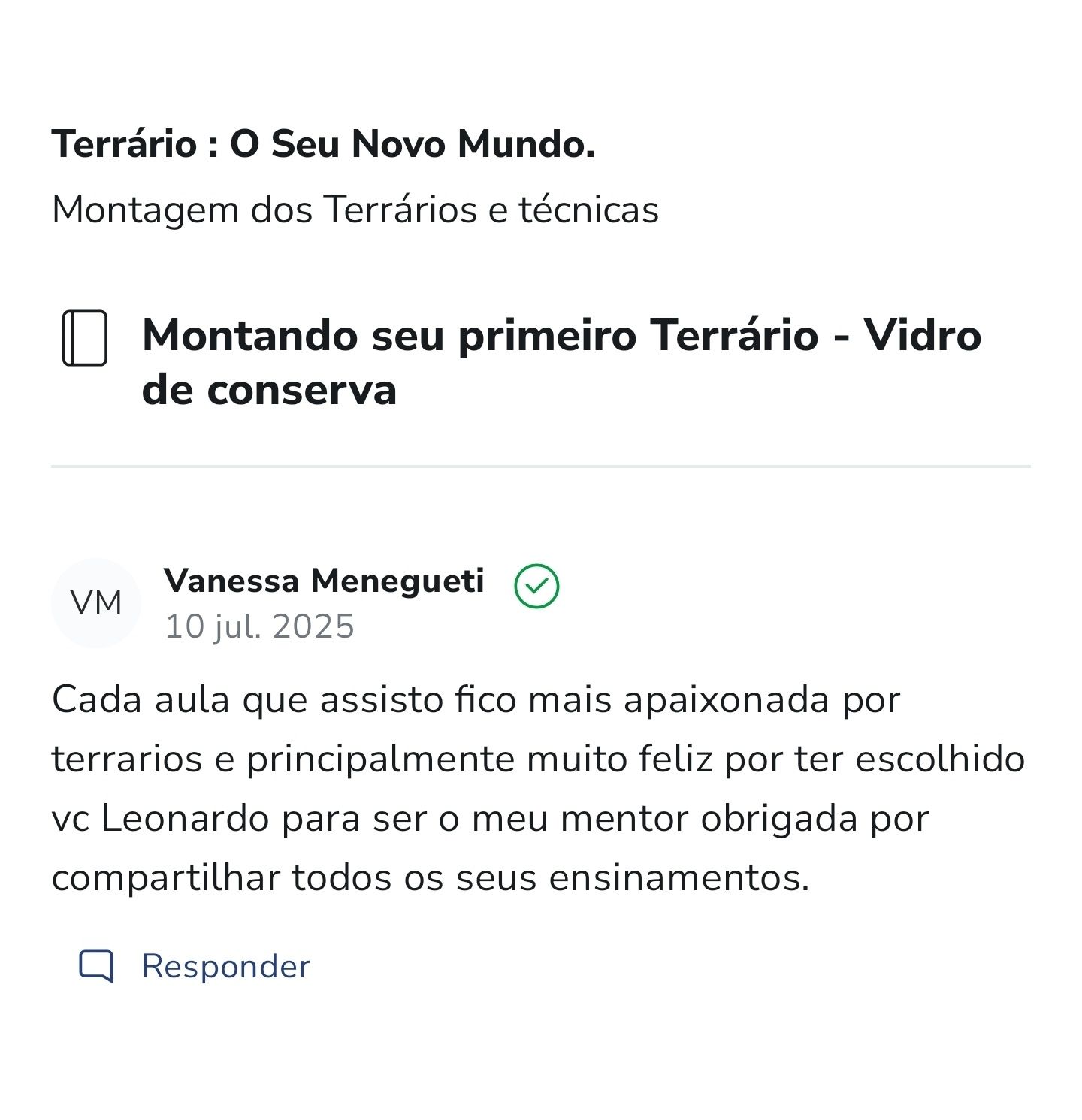Click the word técnicas in the module subtitle

(588, 210)
